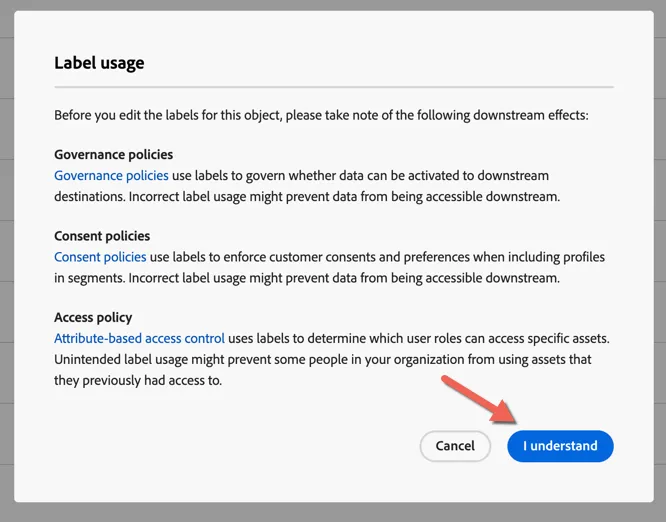Click the 'destinations. Incorrect label usage' line
Screen dimensions: 666x522
(307, 197)
